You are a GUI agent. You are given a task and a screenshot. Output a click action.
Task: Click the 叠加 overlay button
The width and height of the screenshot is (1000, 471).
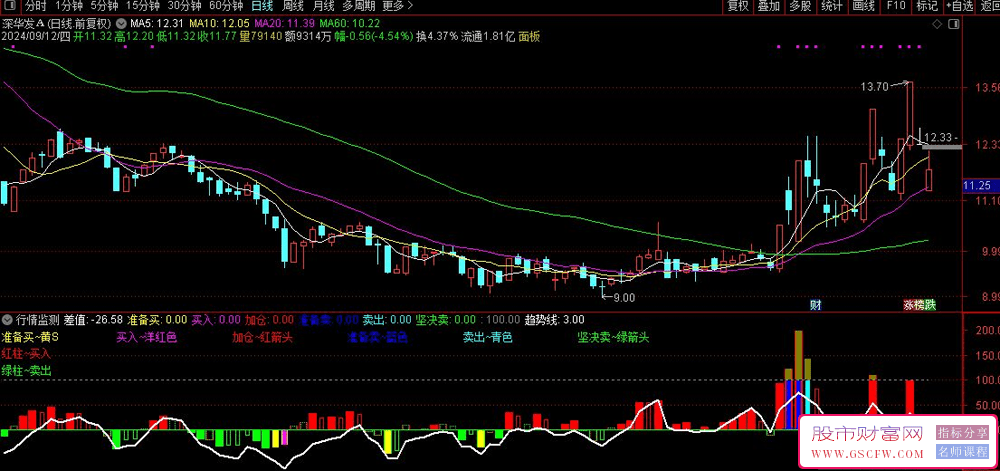click(768, 6)
